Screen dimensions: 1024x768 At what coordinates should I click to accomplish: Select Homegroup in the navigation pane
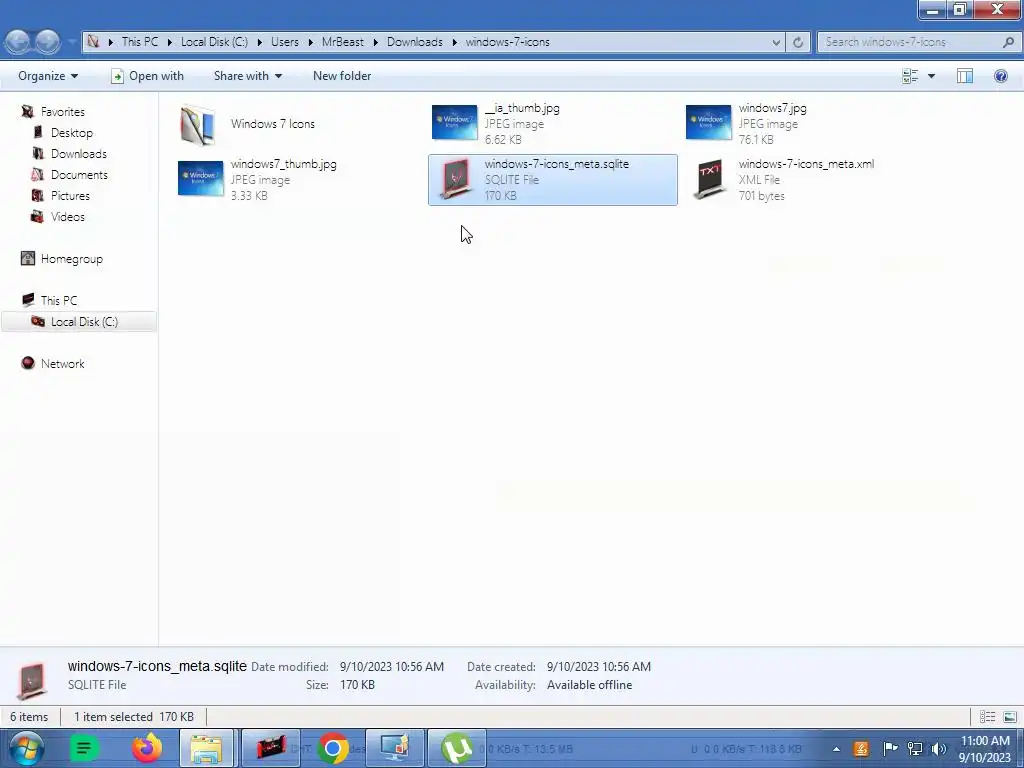tap(71, 259)
